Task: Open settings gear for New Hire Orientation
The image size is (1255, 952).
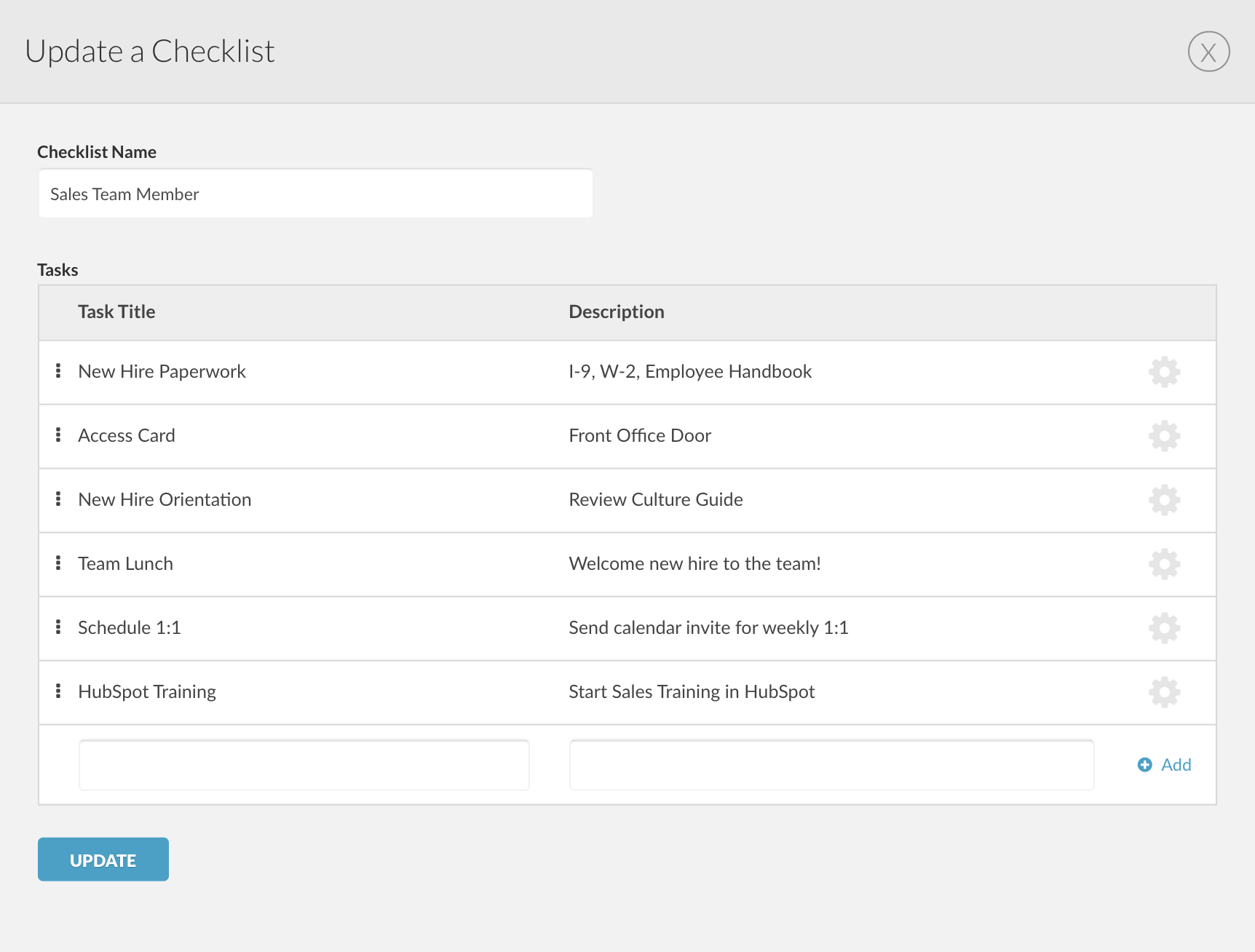Action: (x=1164, y=500)
